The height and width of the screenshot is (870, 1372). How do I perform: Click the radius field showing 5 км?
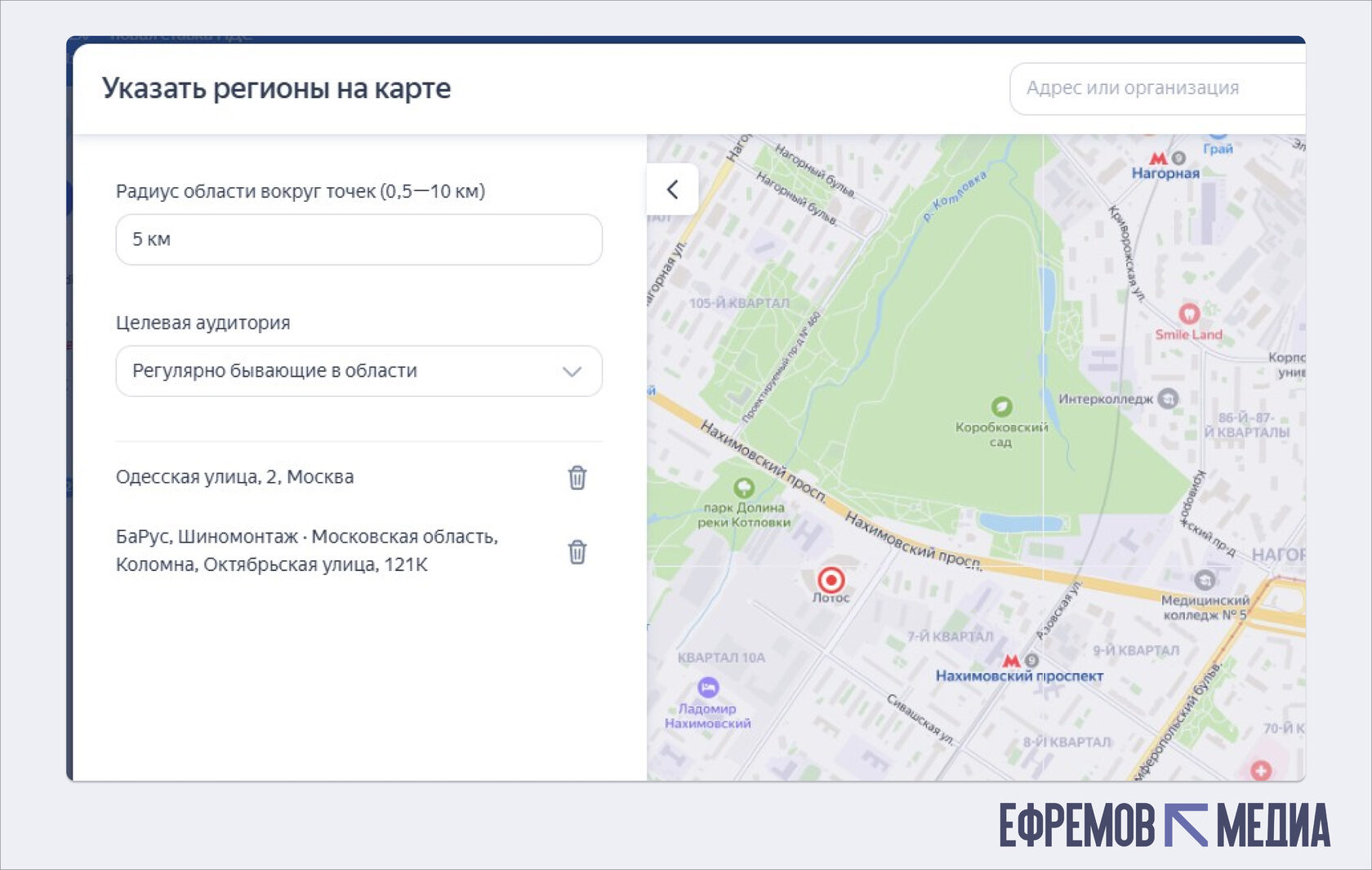point(359,239)
